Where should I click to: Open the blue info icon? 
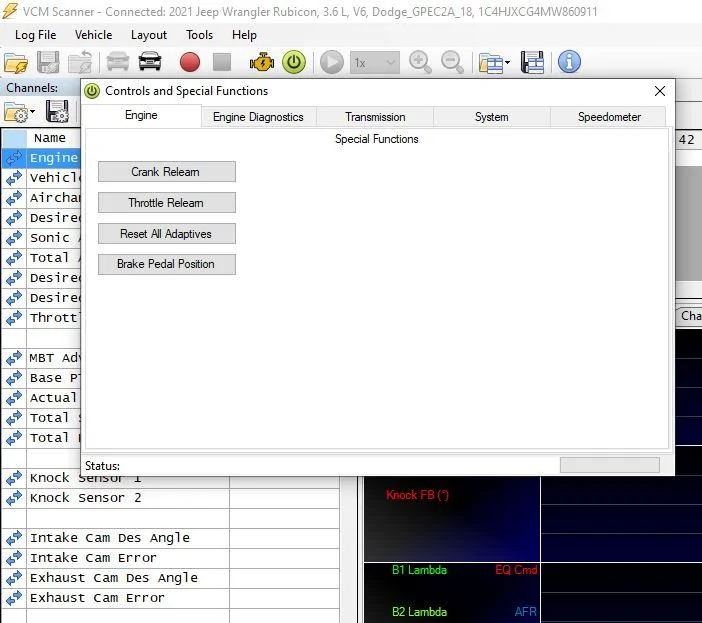point(569,62)
